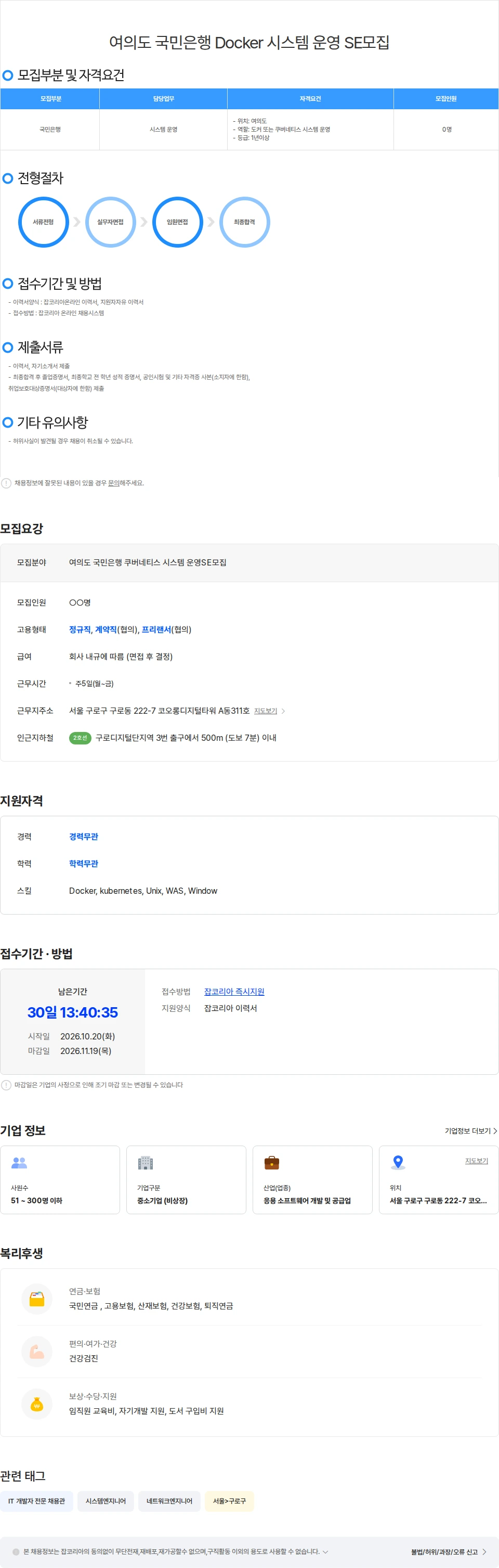Click the info icon beside 채용정보에 잘못된 내용

coord(6,483)
